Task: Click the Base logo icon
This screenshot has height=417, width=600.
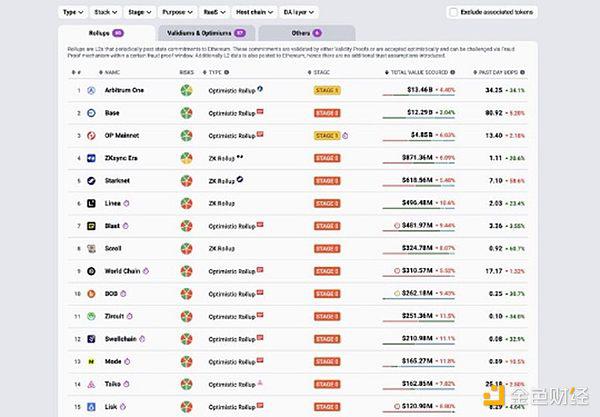Action: [91, 113]
